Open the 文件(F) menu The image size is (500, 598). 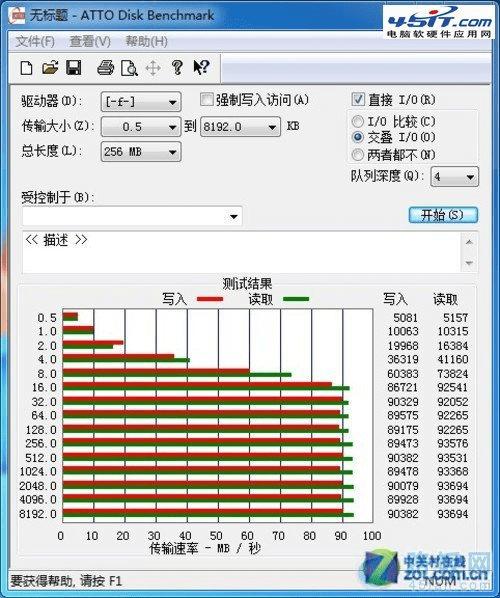[35, 41]
